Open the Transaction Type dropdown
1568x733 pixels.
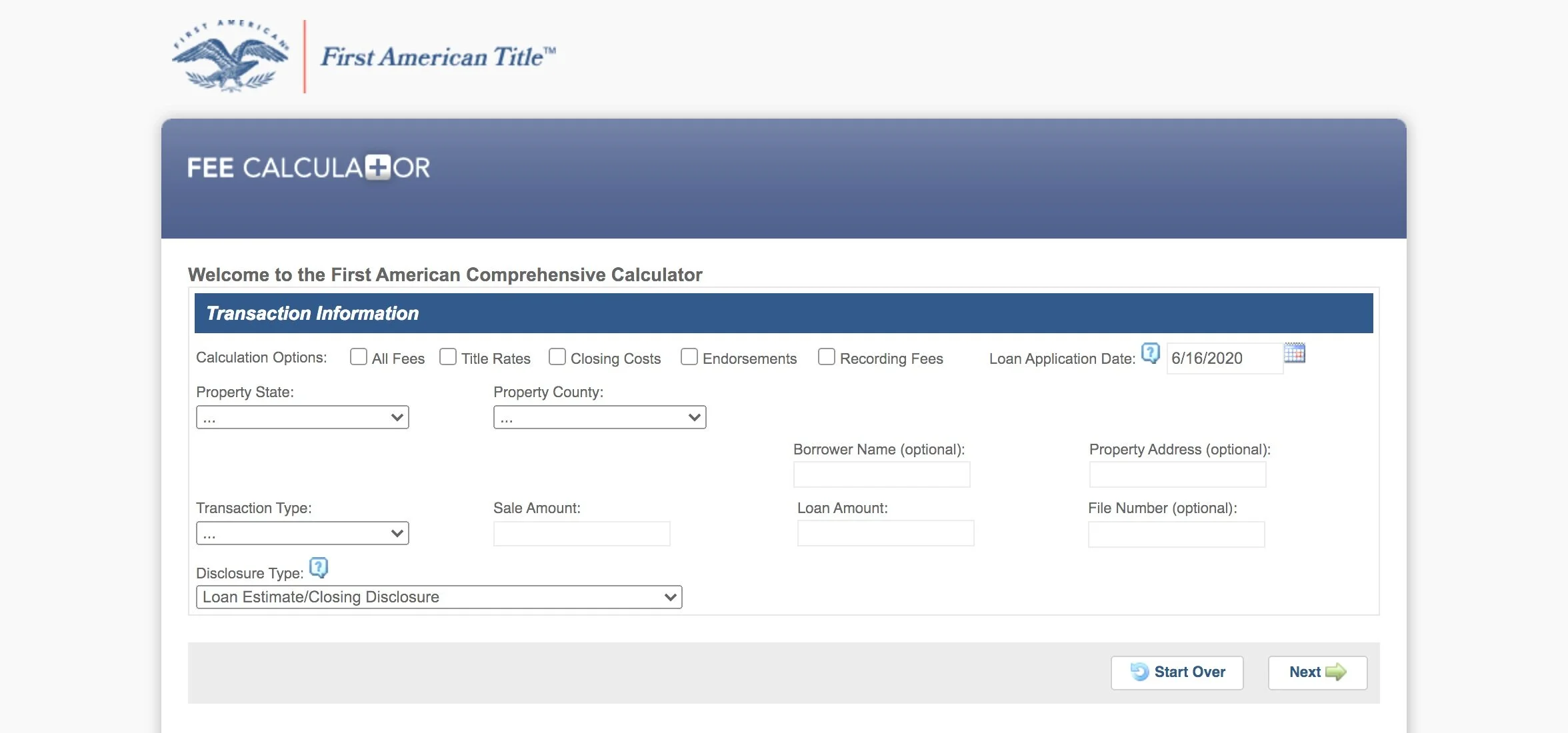pos(302,534)
